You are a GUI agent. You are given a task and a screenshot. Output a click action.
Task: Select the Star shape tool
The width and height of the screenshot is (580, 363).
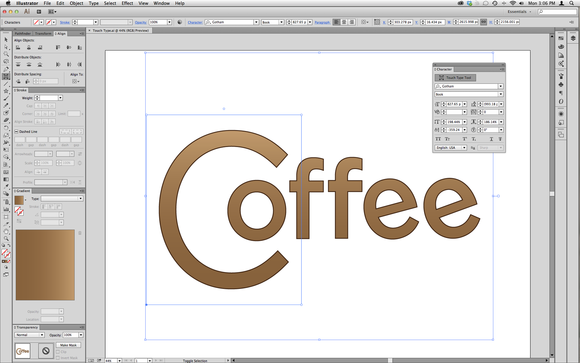click(6, 91)
